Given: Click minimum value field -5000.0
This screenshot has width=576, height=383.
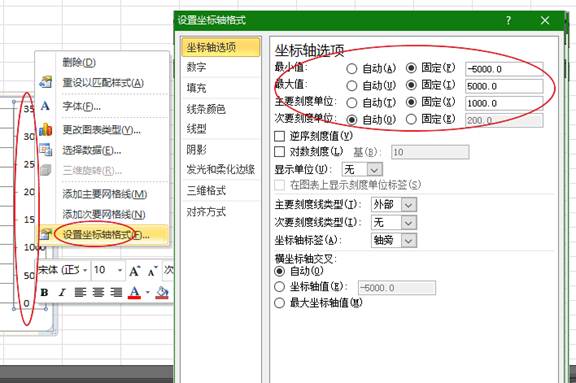Looking at the screenshot, I should (504, 69).
